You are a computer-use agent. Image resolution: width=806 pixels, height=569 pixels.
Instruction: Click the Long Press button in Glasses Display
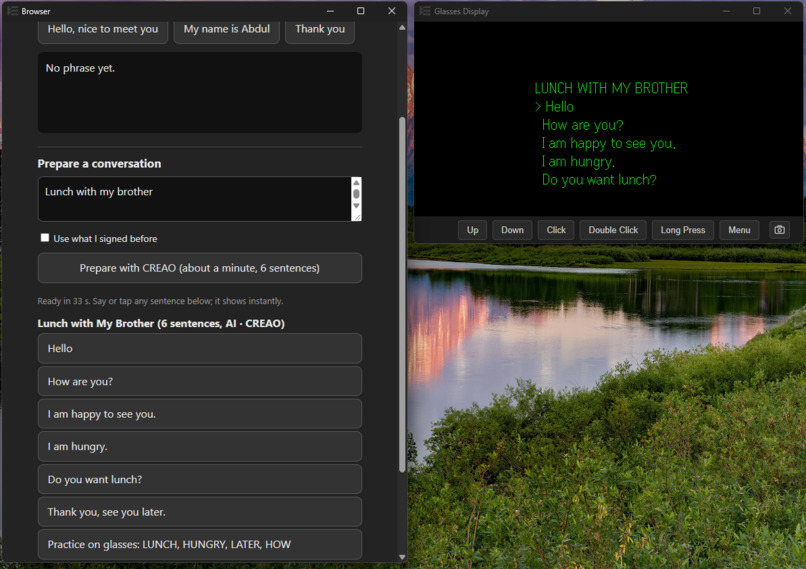[x=683, y=230]
